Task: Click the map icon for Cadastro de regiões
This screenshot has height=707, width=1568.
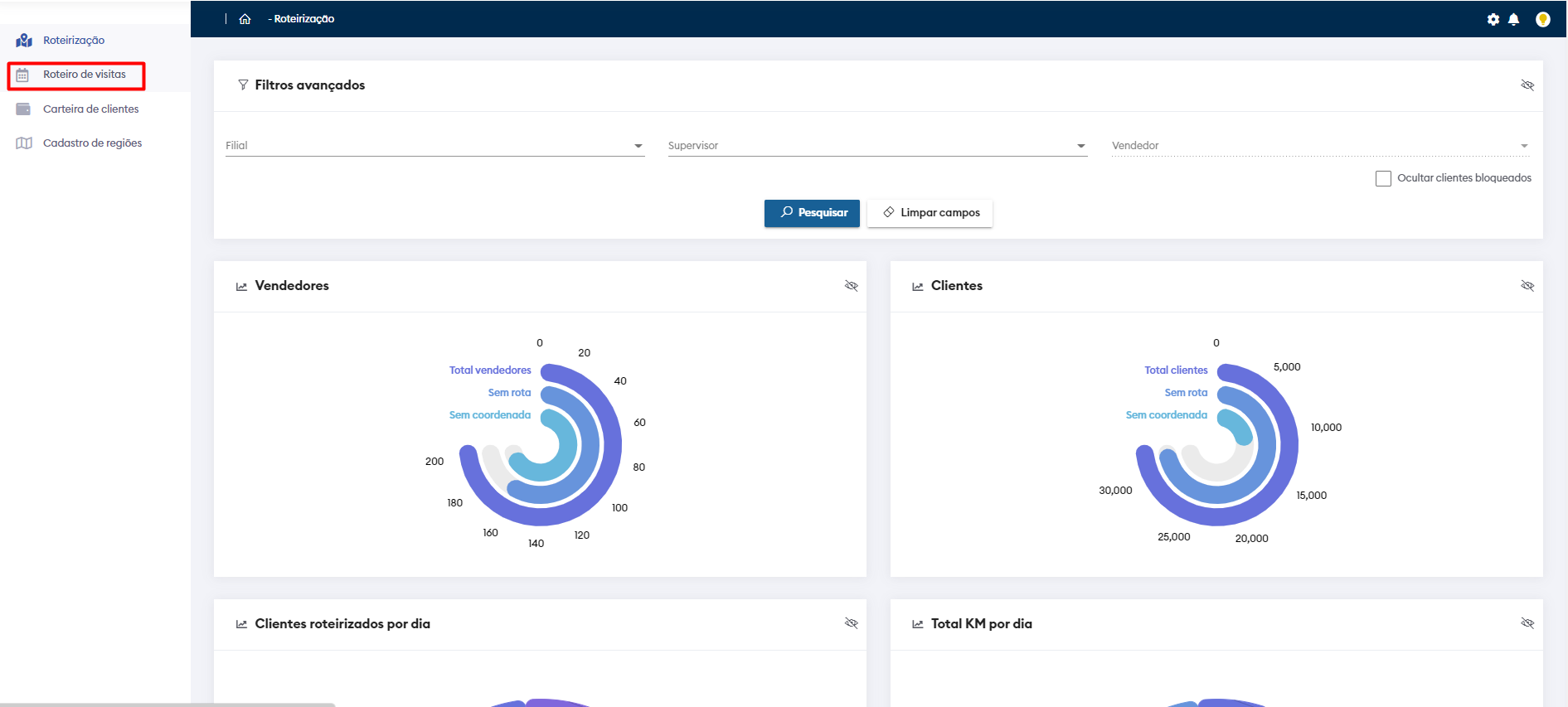Action: pos(24,143)
